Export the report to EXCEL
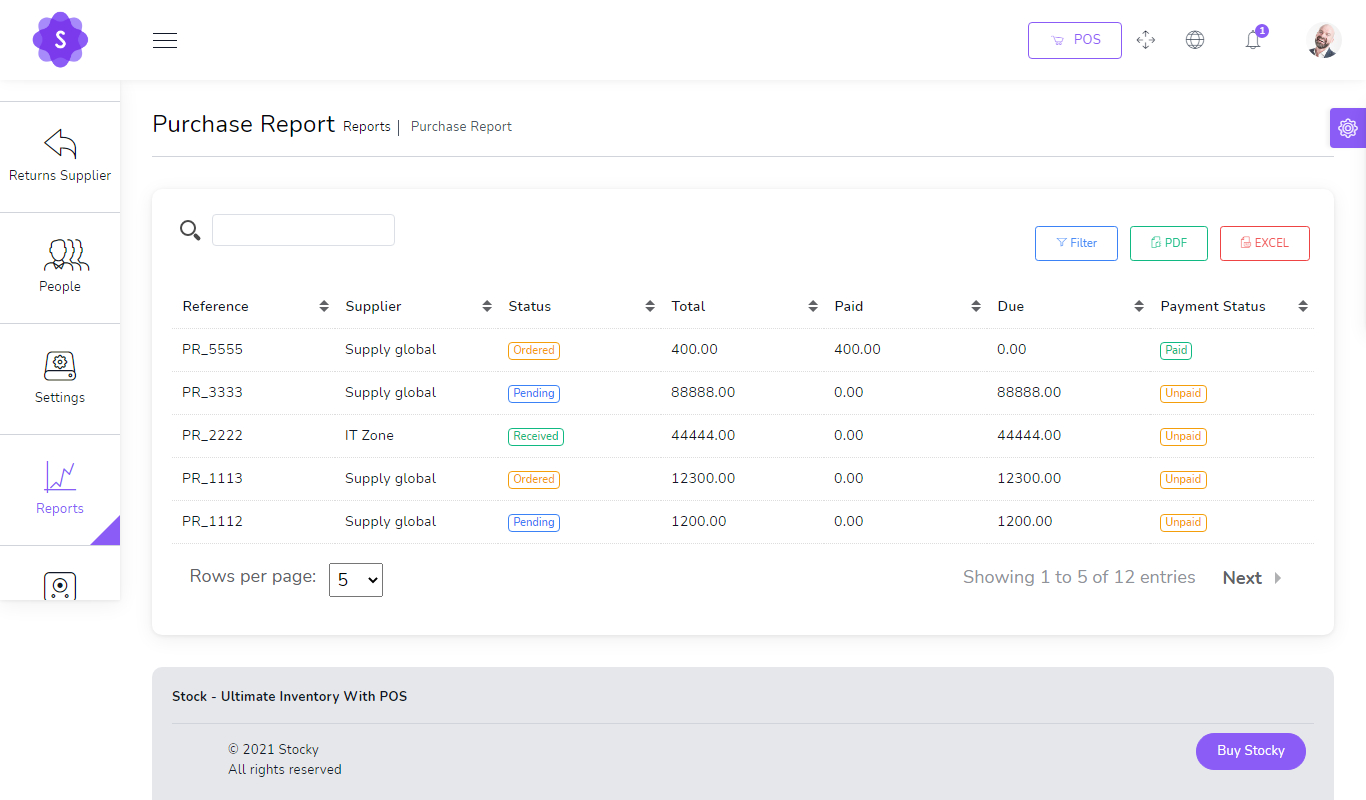 click(1264, 243)
